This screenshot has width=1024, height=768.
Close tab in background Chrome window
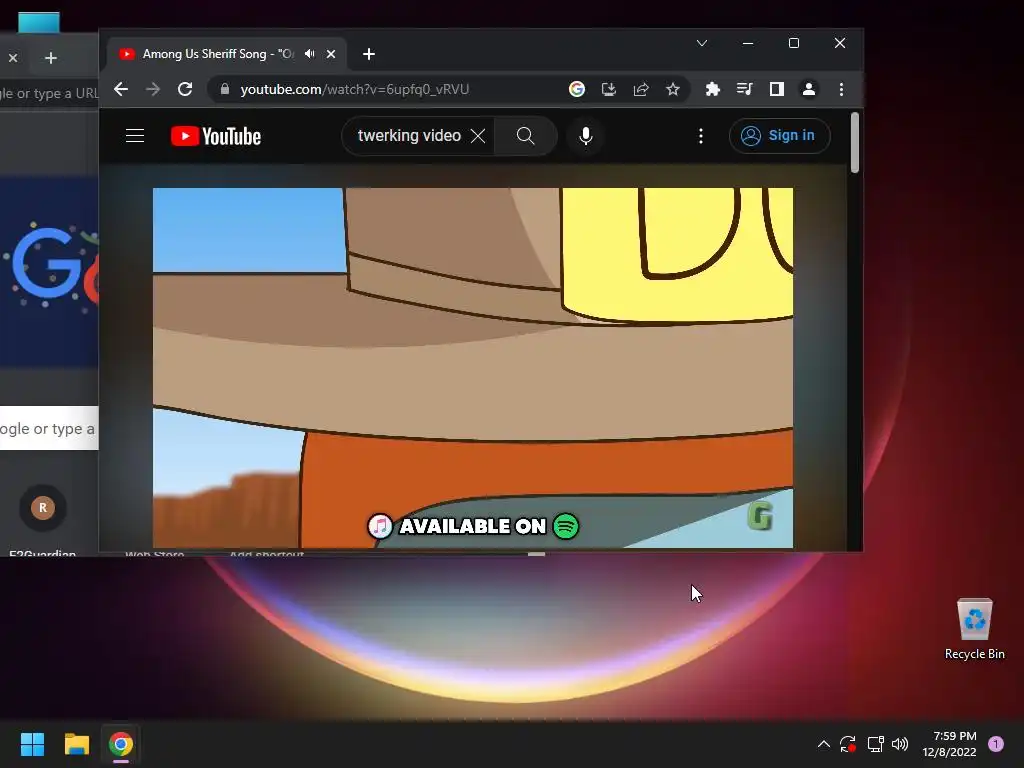point(13,58)
